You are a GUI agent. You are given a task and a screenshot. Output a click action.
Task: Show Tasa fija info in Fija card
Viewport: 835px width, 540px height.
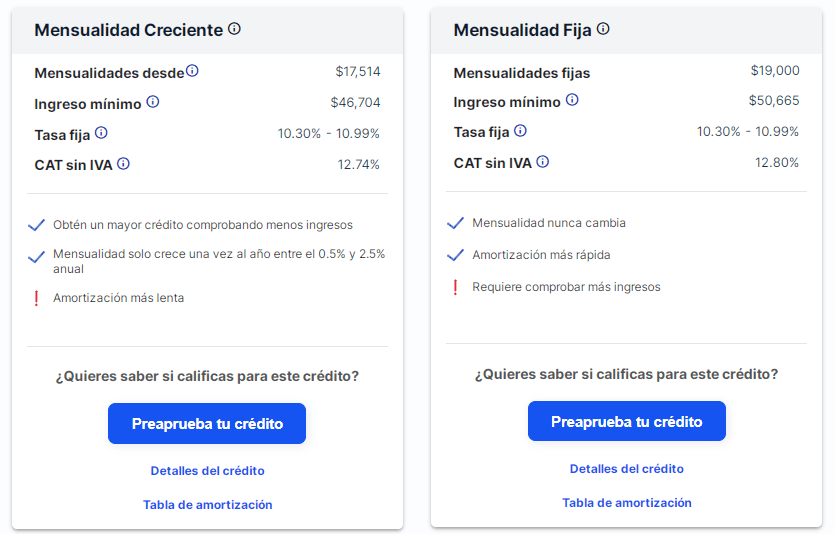pyautogui.click(x=520, y=130)
